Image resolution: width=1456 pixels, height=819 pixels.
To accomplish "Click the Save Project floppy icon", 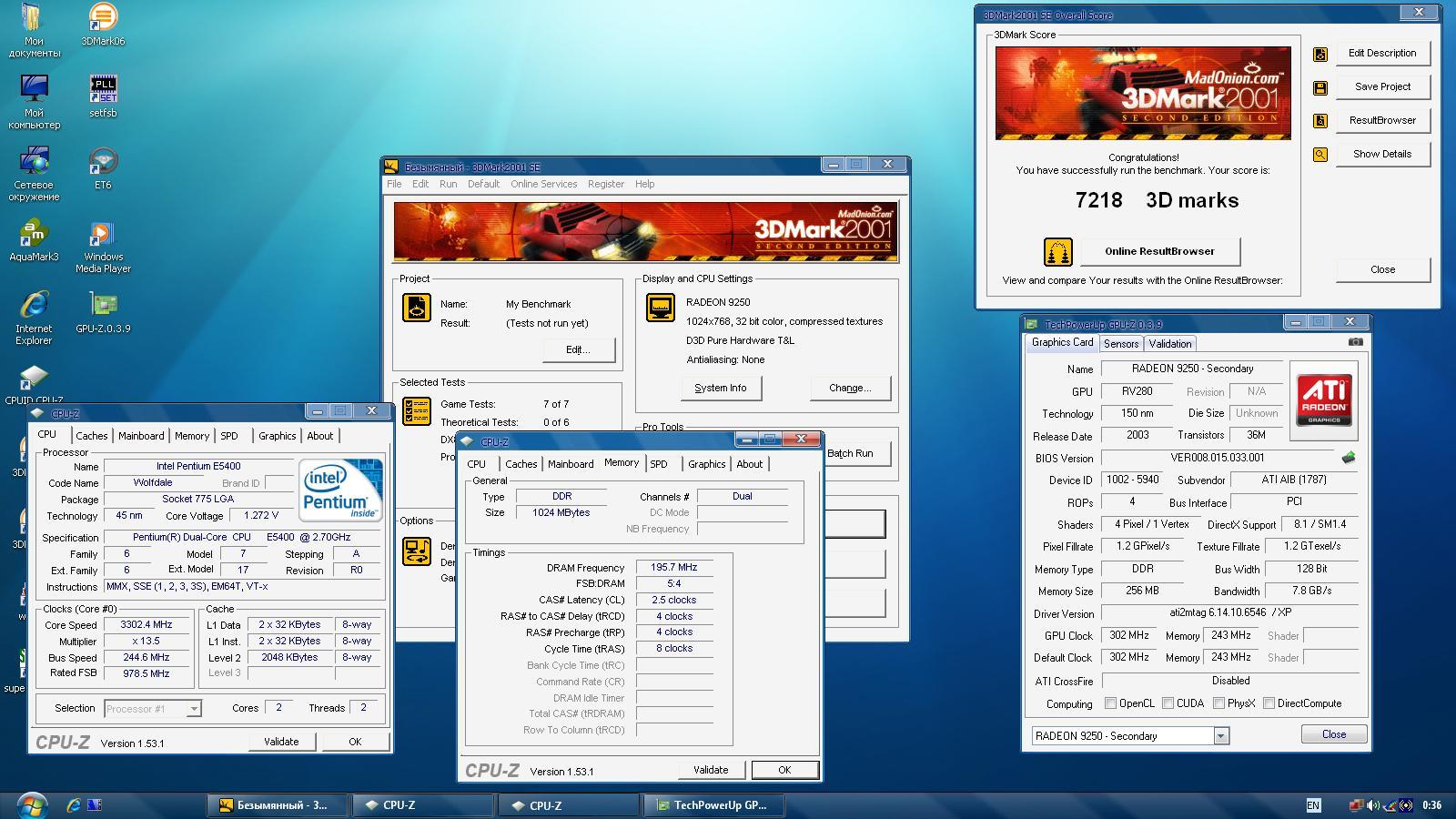I will (1320, 88).
